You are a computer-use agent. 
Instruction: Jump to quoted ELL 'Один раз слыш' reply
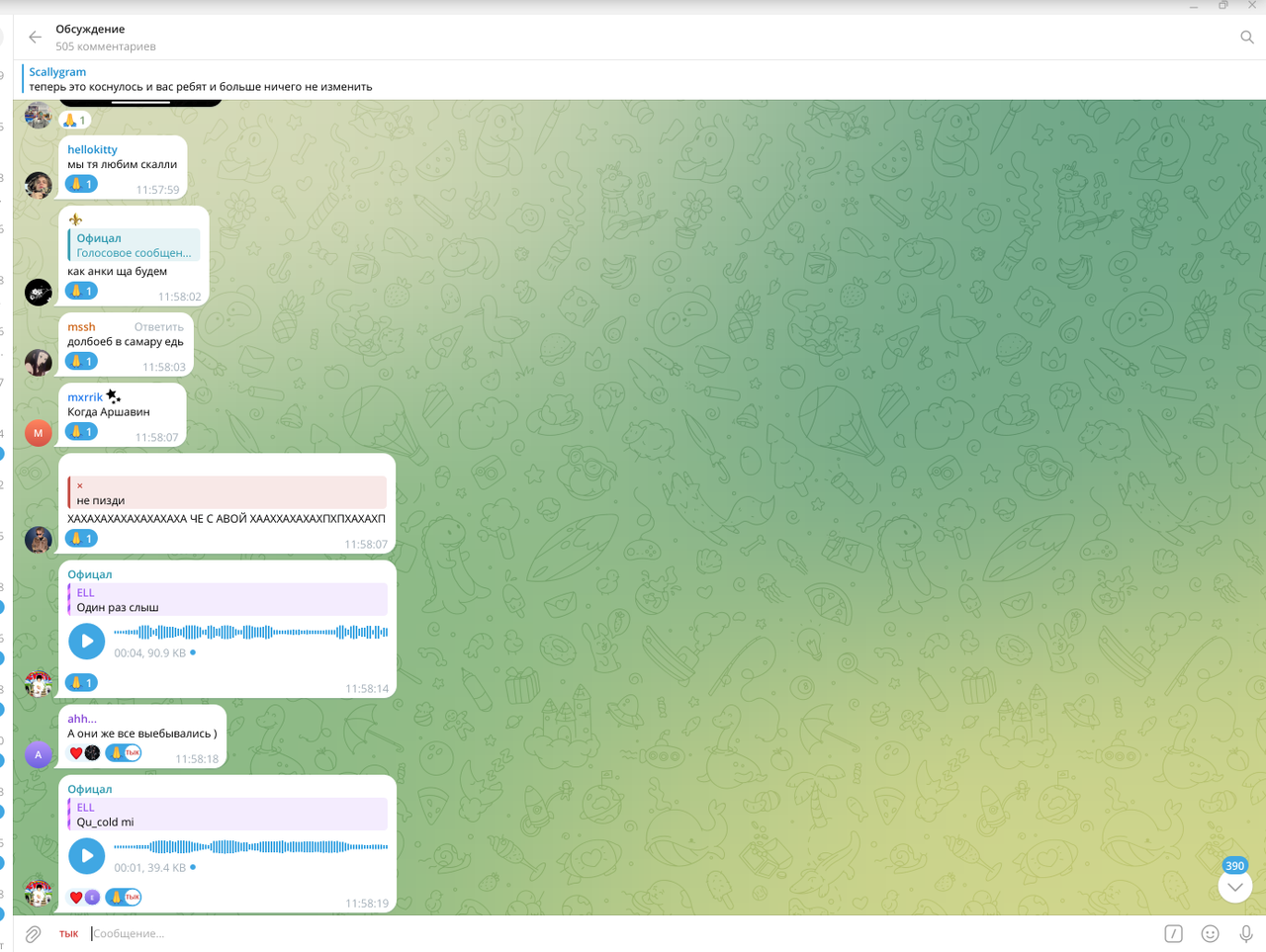[226, 600]
